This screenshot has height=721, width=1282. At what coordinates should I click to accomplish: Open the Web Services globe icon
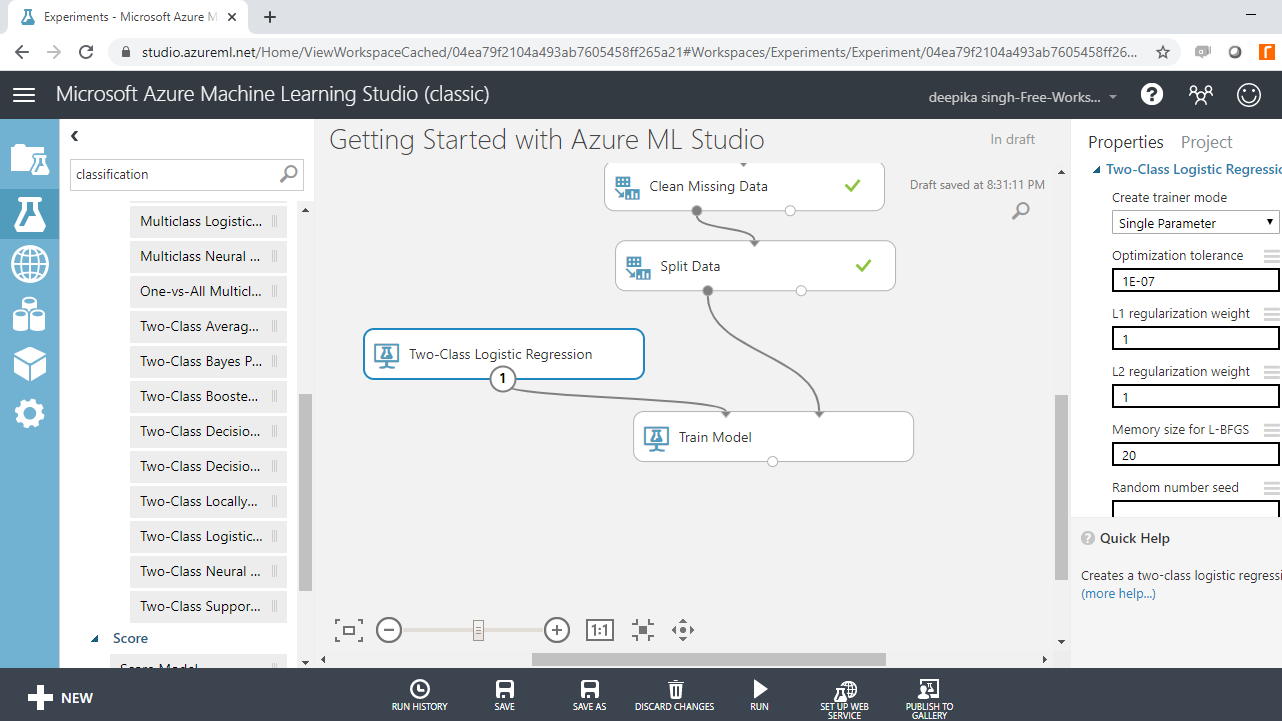[x=29, y=264]
